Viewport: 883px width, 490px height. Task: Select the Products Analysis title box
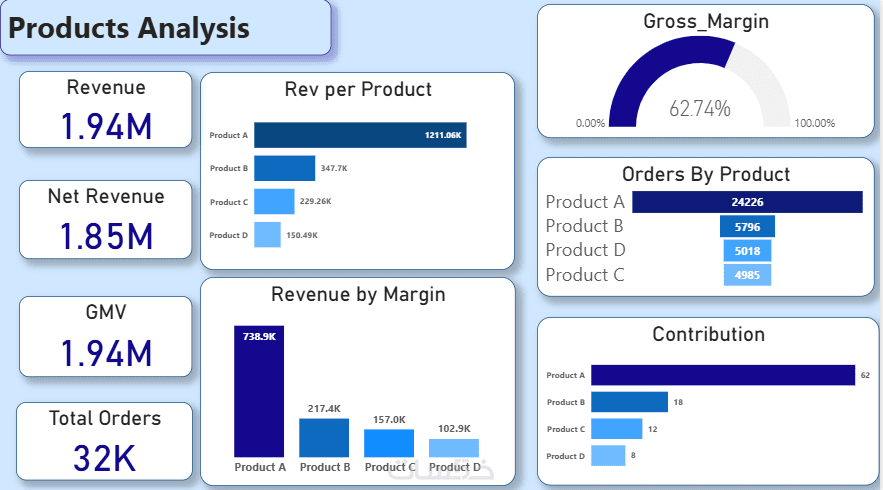[166, 28]
